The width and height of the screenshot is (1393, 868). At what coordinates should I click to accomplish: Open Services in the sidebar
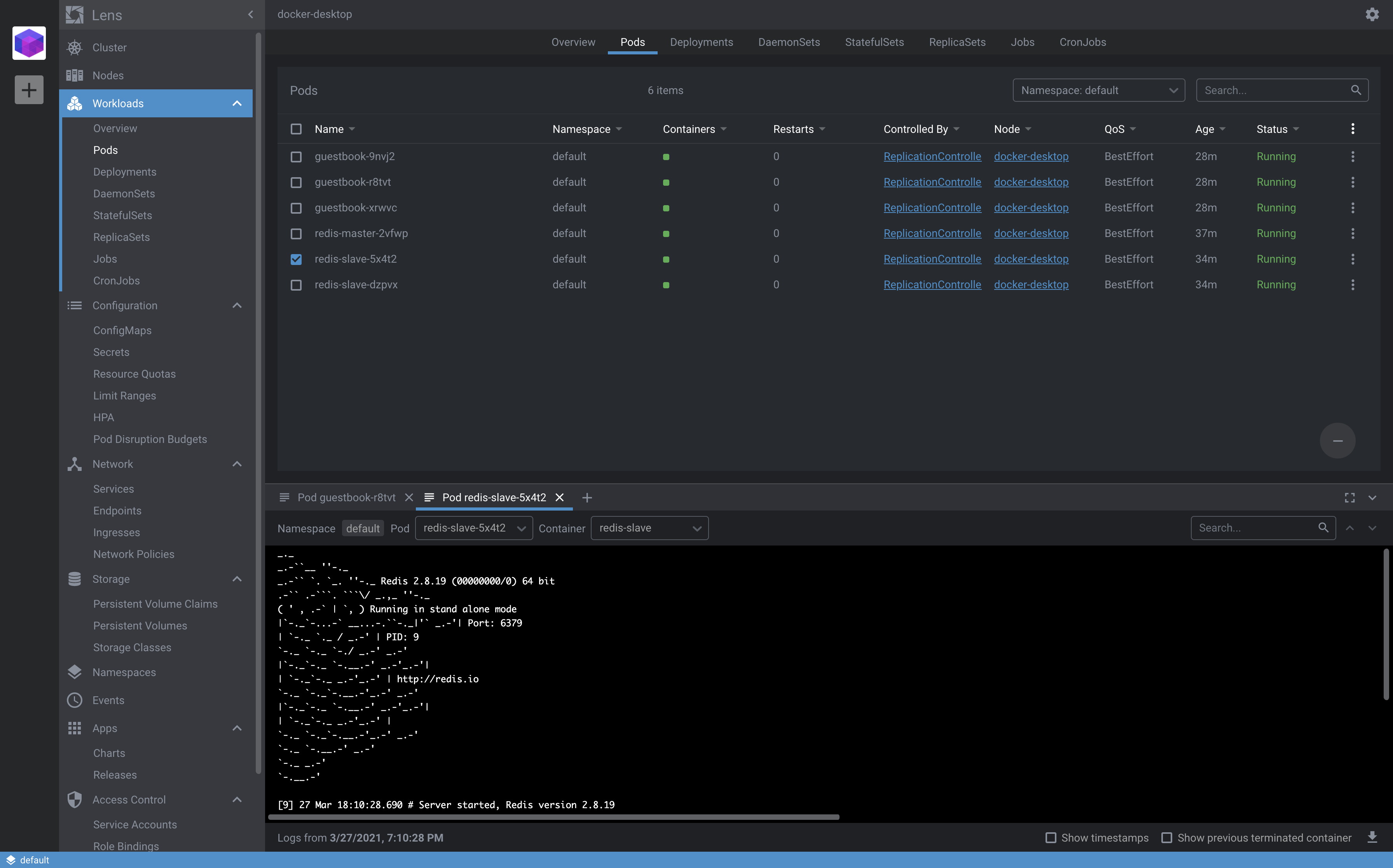pos(114,489)
